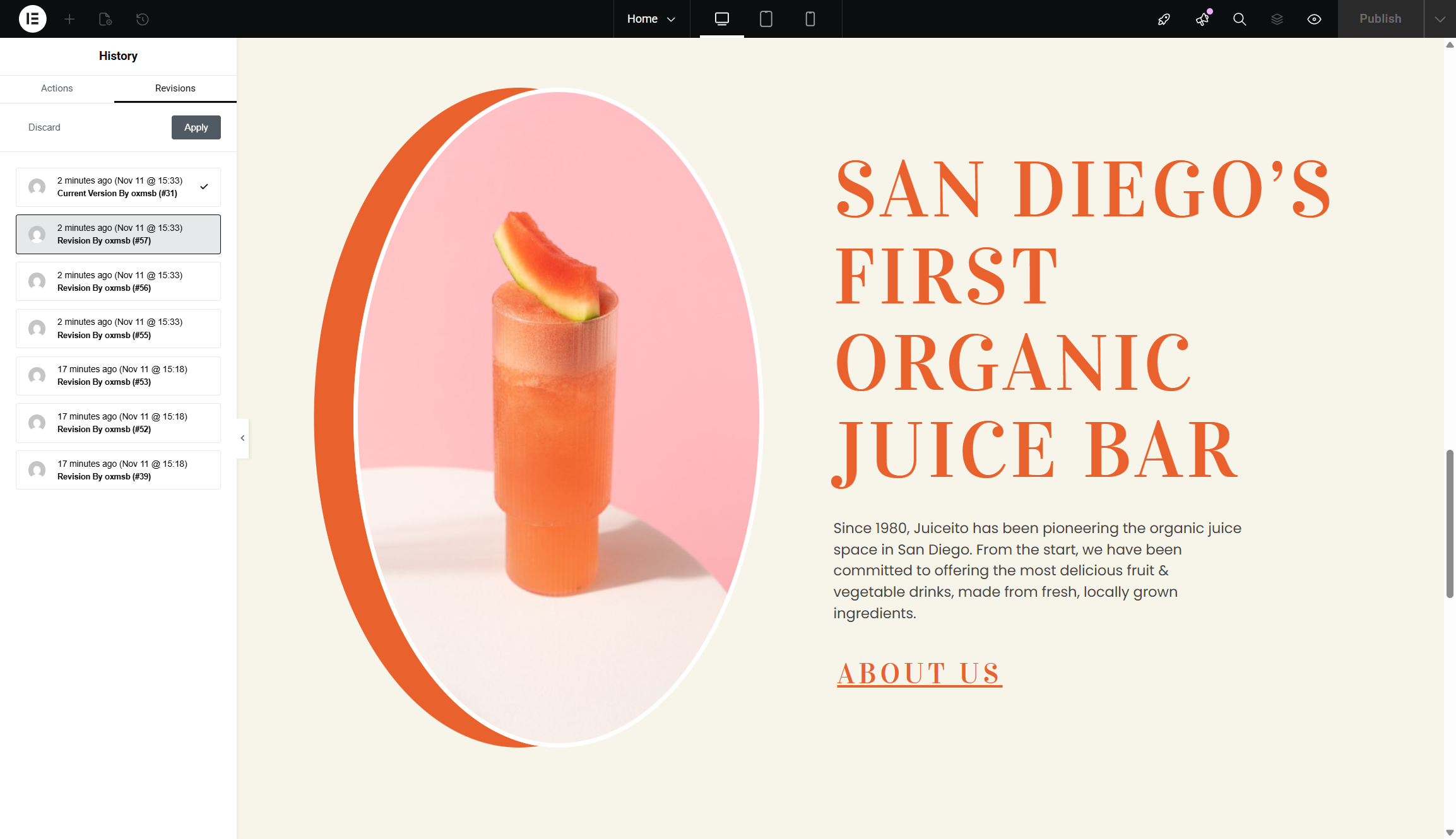
Task: Click the Discard link
Action: click(x=44, y=127)
